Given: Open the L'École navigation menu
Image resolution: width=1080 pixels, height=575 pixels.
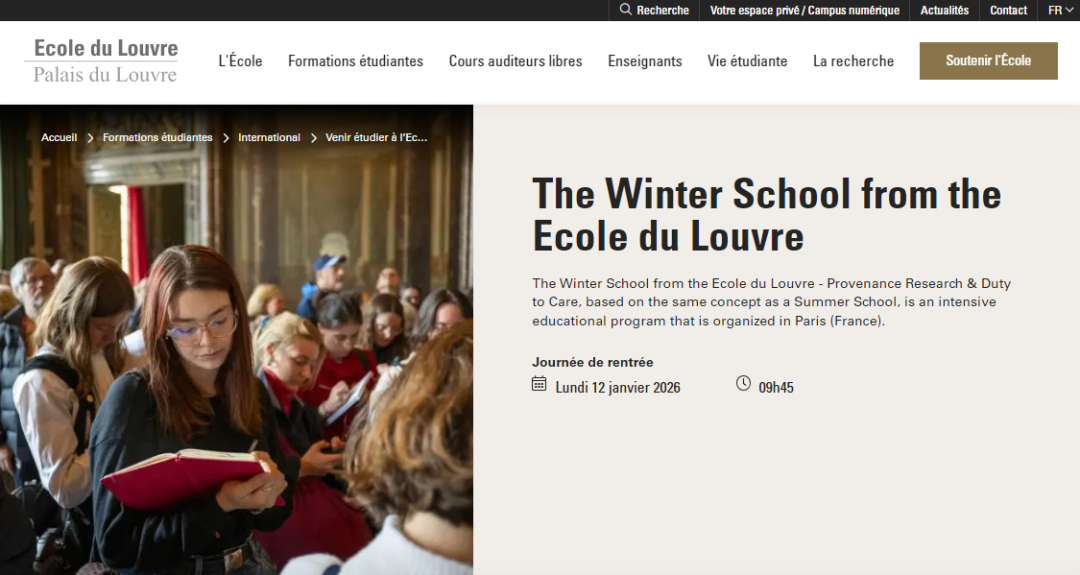Looking at the screenshot, I should click(240, 61).
